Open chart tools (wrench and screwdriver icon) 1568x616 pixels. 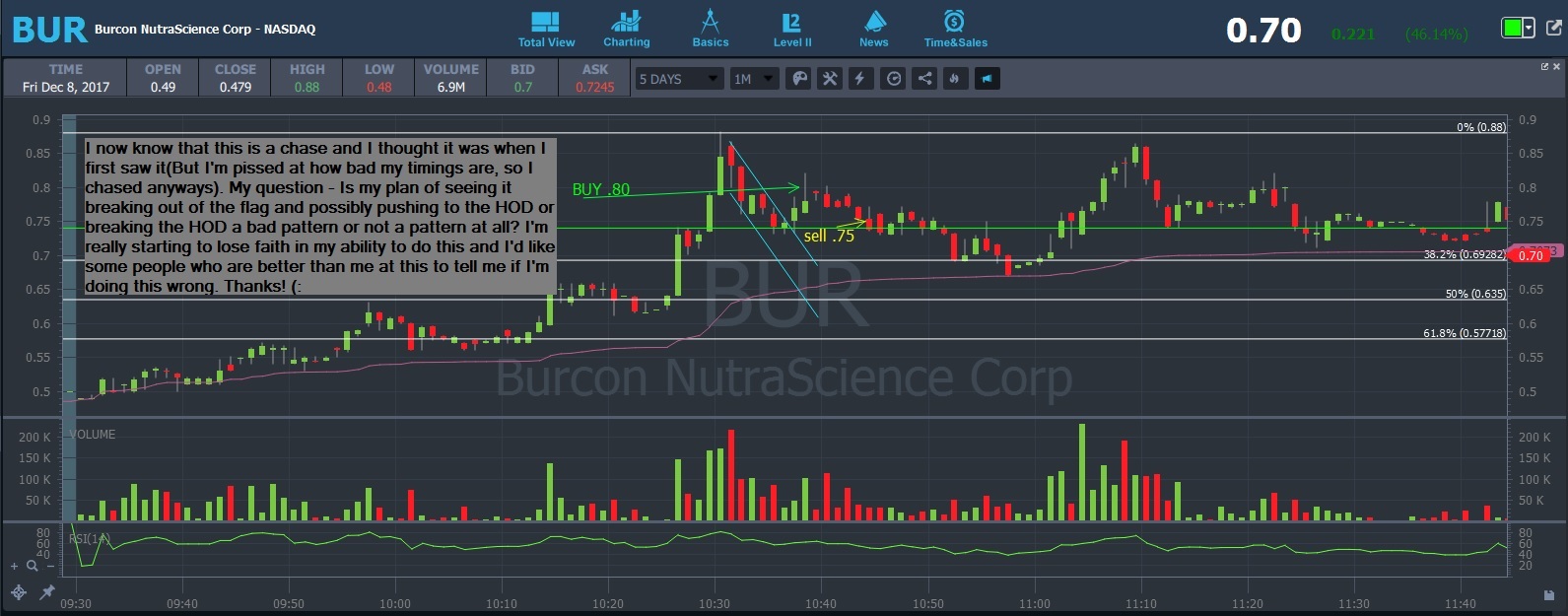click(830, 79)
